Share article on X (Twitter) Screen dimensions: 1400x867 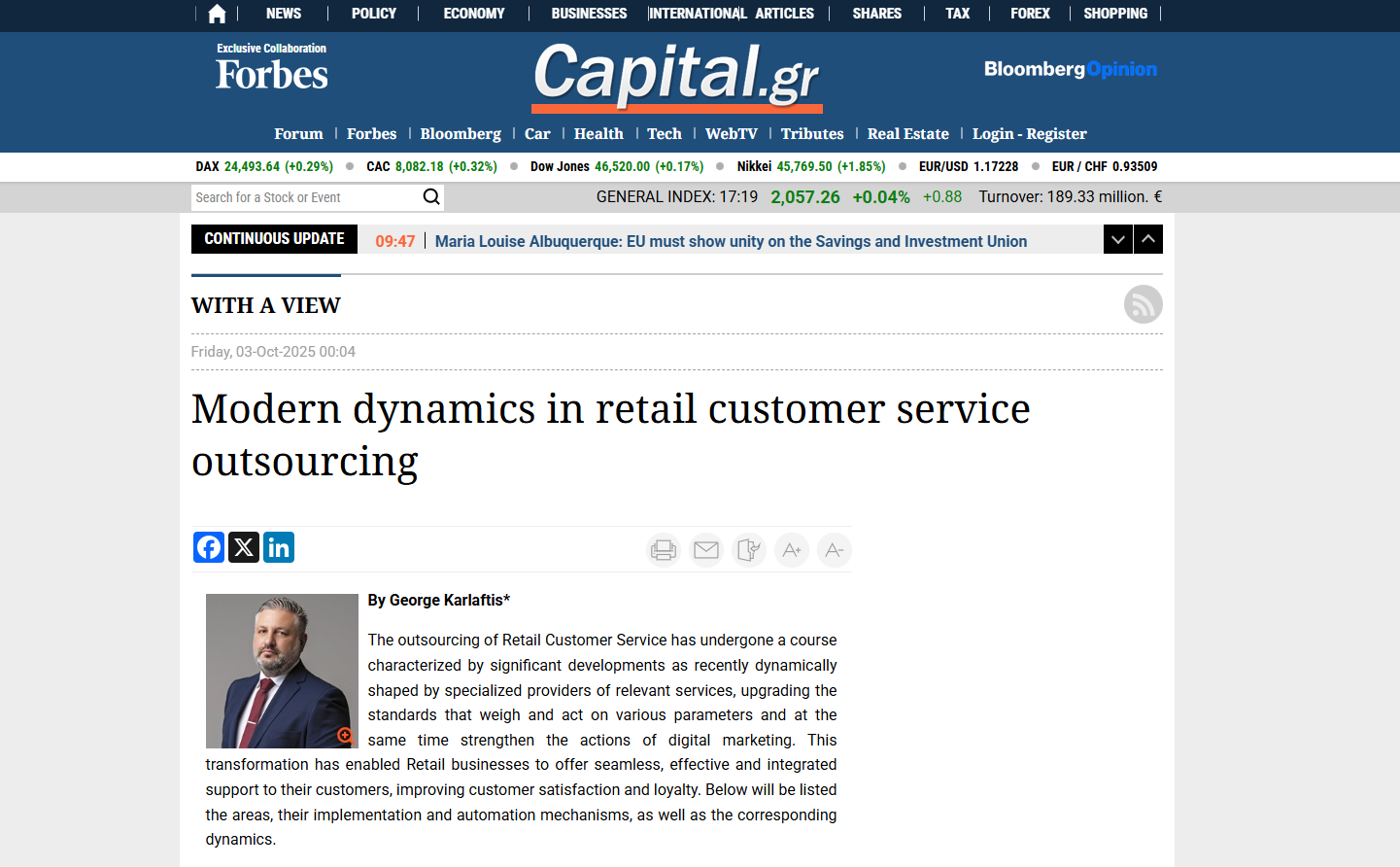point(244,547)
